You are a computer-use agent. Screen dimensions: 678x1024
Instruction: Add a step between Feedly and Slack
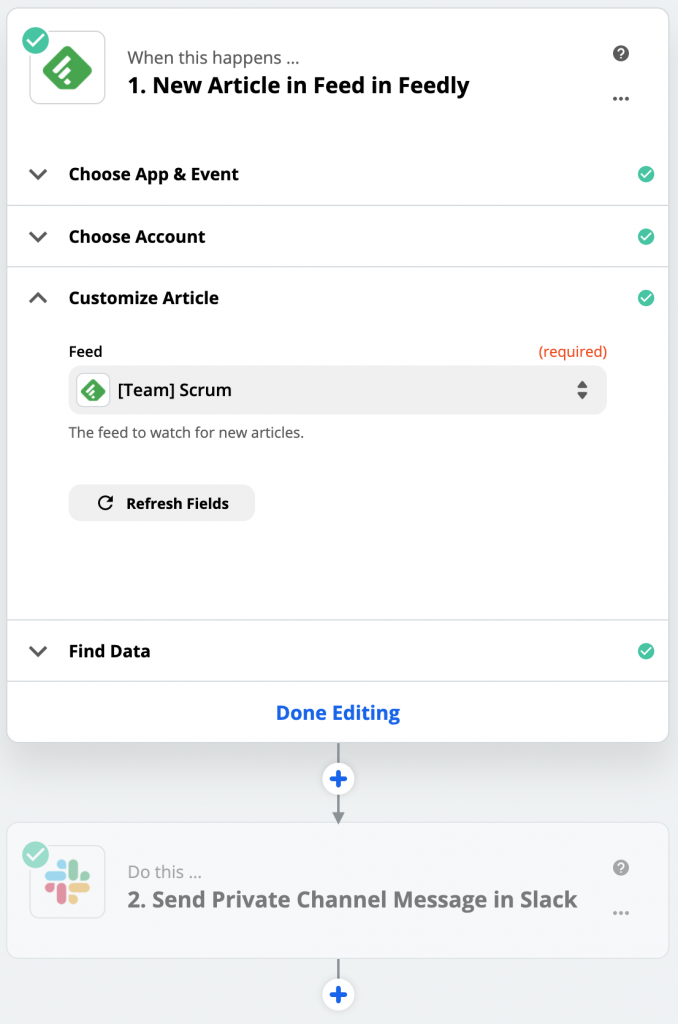[338, 778]
